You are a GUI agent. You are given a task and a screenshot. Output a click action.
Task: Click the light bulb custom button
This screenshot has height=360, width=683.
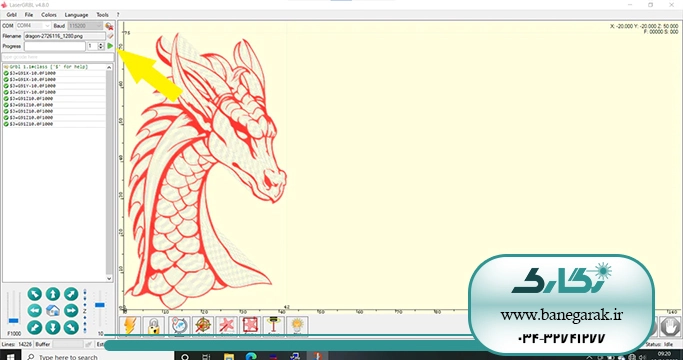coord(297,326)
